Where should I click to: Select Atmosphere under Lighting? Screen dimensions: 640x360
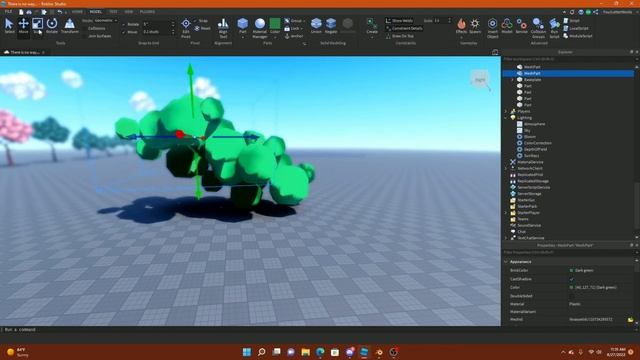tap(534, 124)
